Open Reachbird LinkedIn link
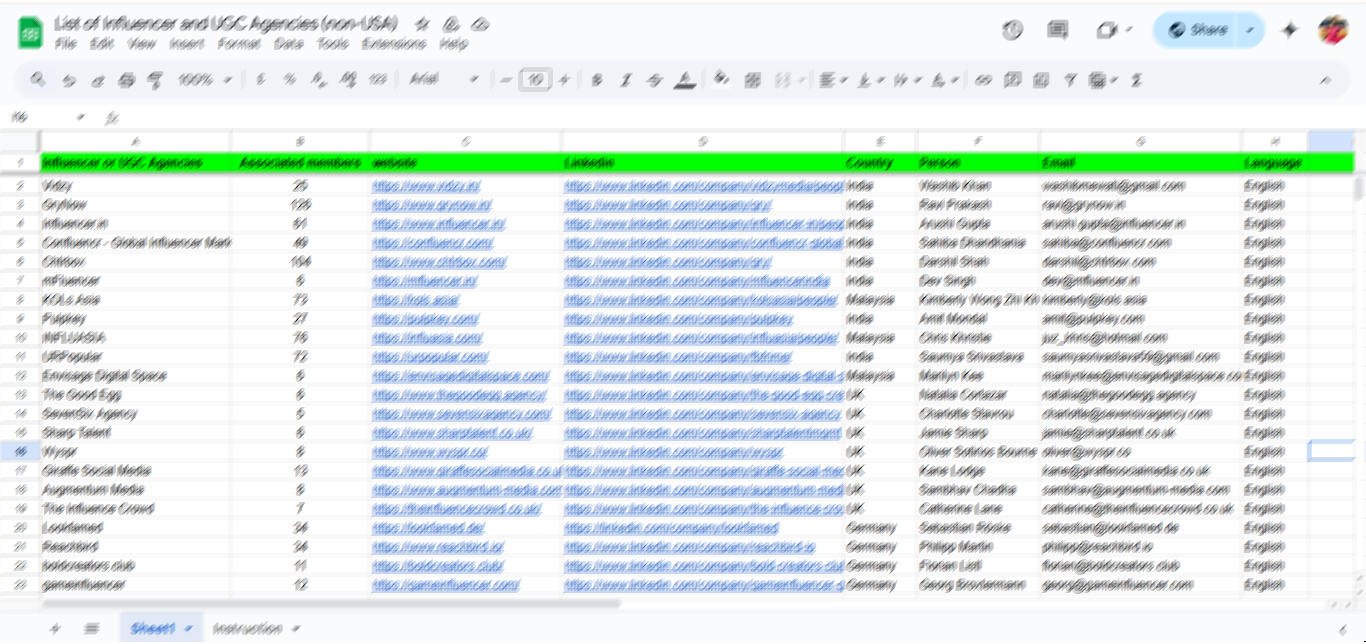Image resolution: width=1366 pixels, height=644 pixels. tap(689, 547)
